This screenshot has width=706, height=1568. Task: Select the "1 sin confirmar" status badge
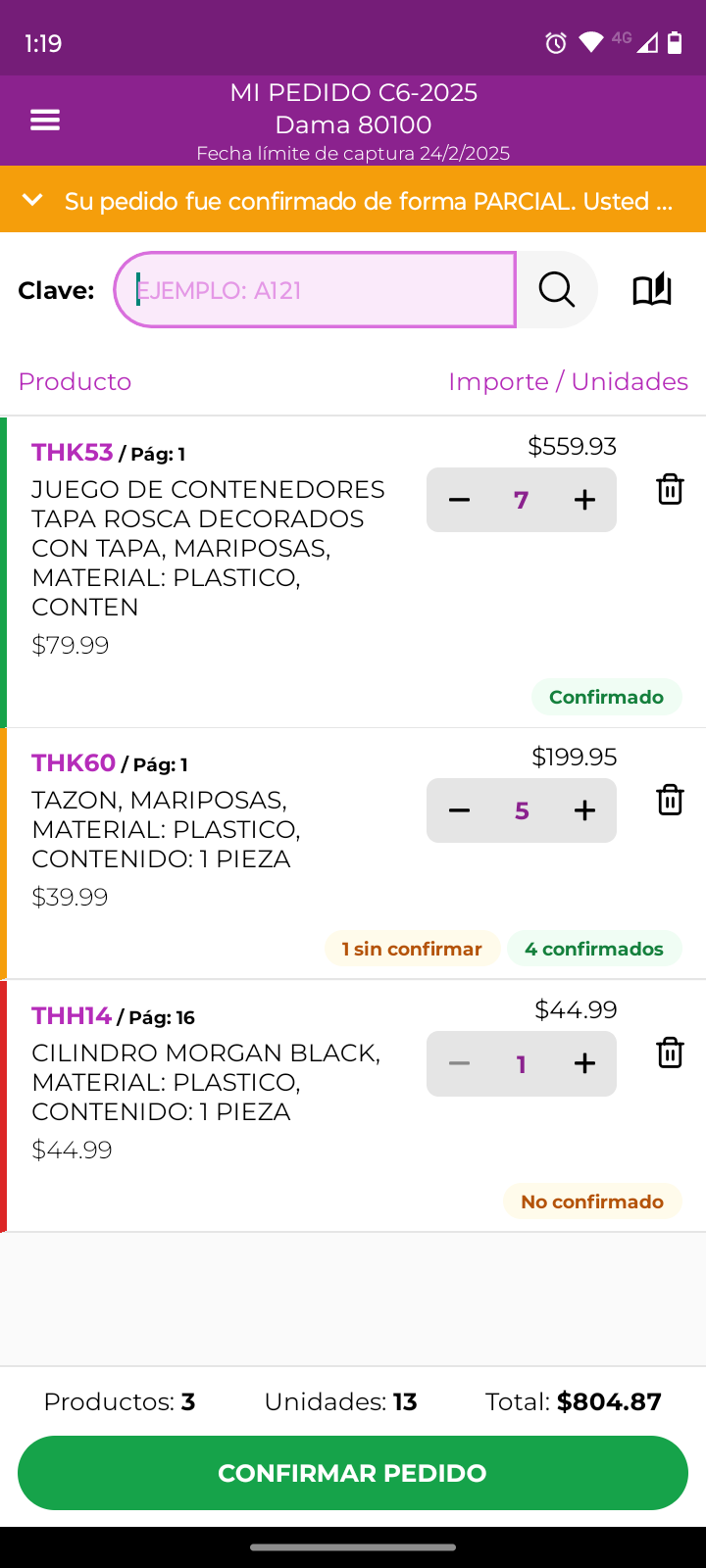[x=412, y=949]
